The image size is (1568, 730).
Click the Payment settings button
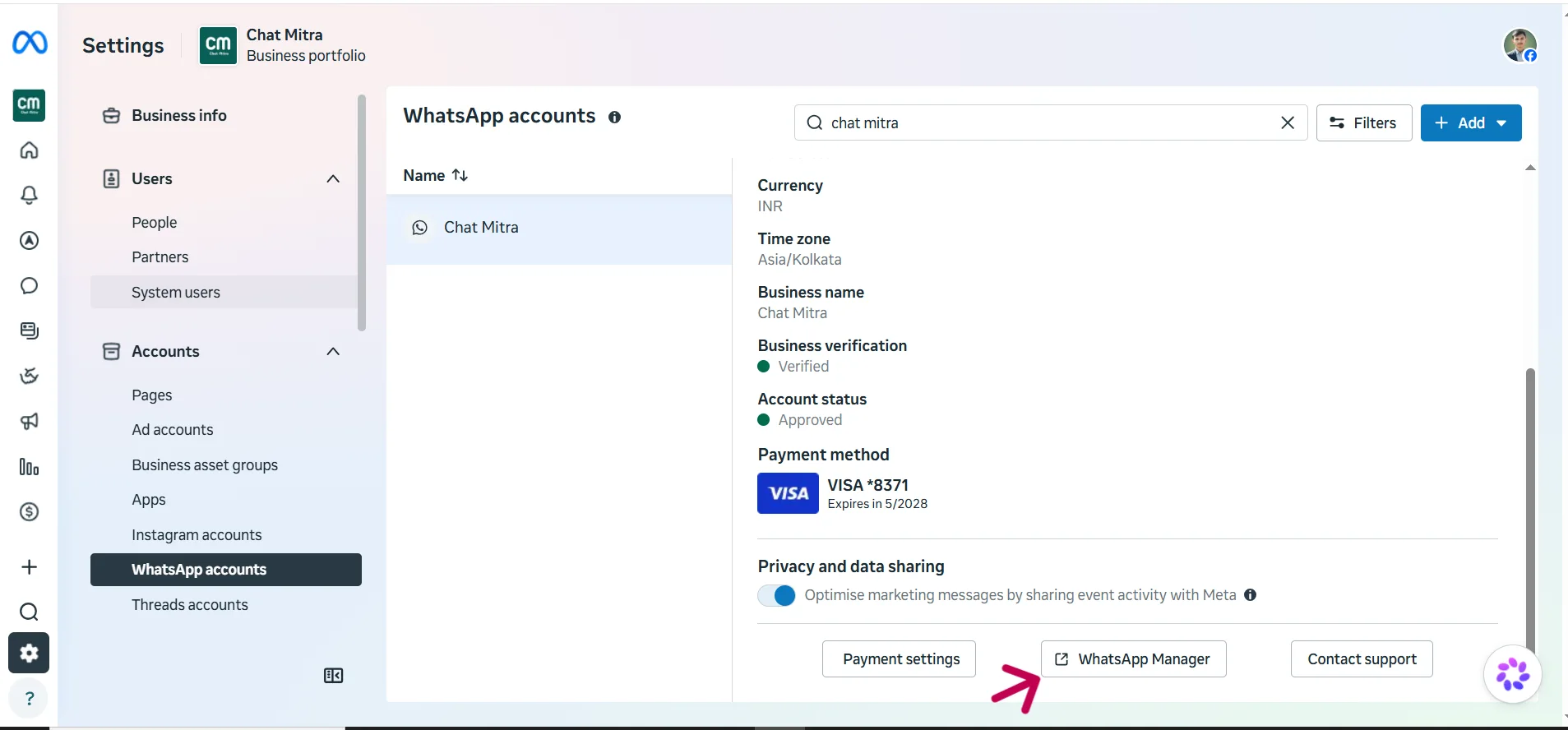(x=899, y=659)
